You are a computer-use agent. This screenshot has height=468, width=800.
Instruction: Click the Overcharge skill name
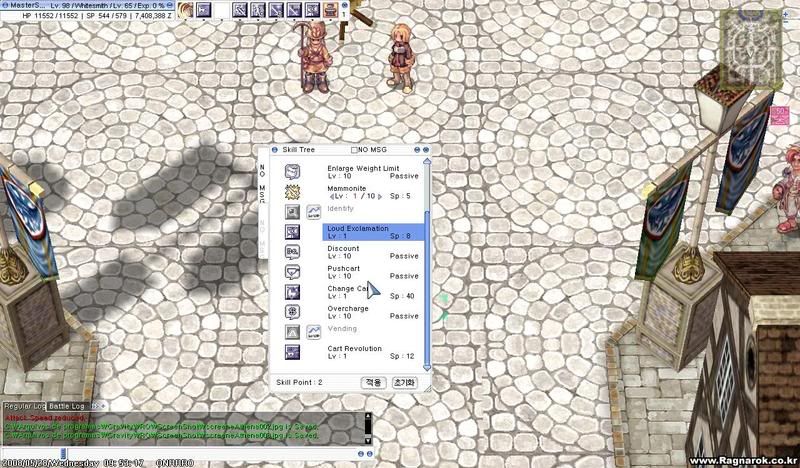(348, 309)
